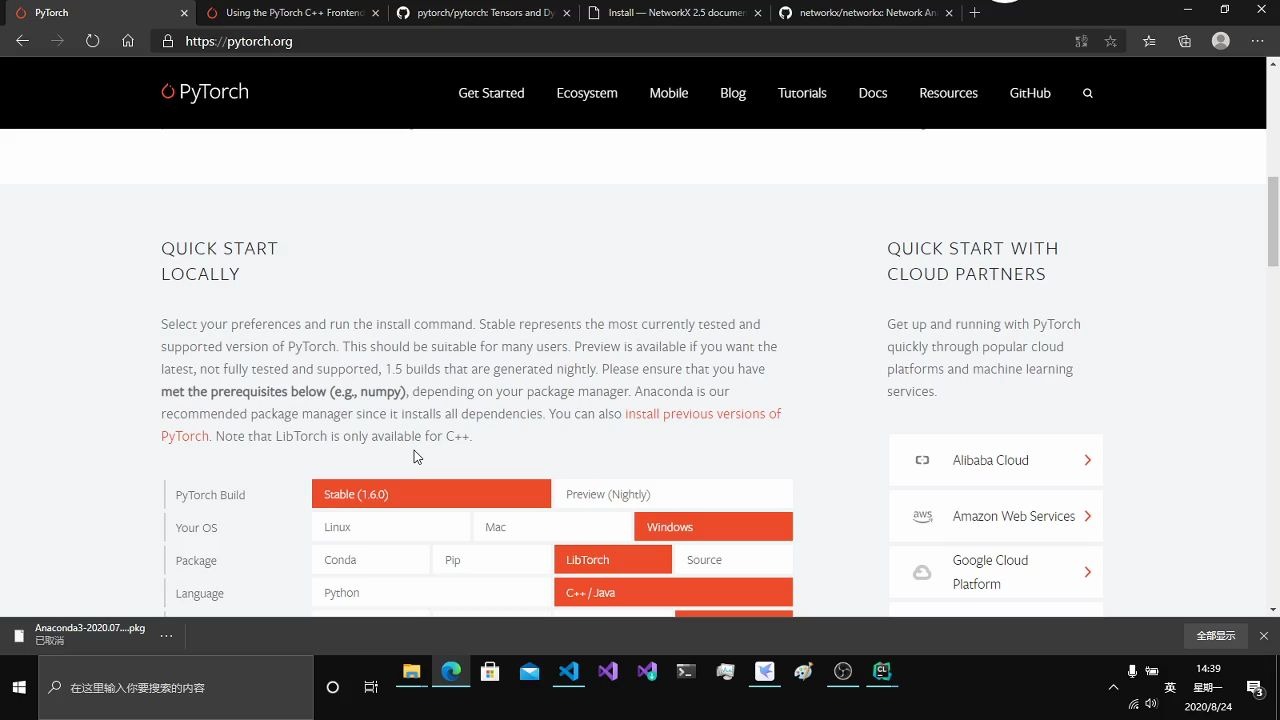Screen dimensions: 1280x720
Task: Click the PyTorch flame logo
Action: [168, 92]
